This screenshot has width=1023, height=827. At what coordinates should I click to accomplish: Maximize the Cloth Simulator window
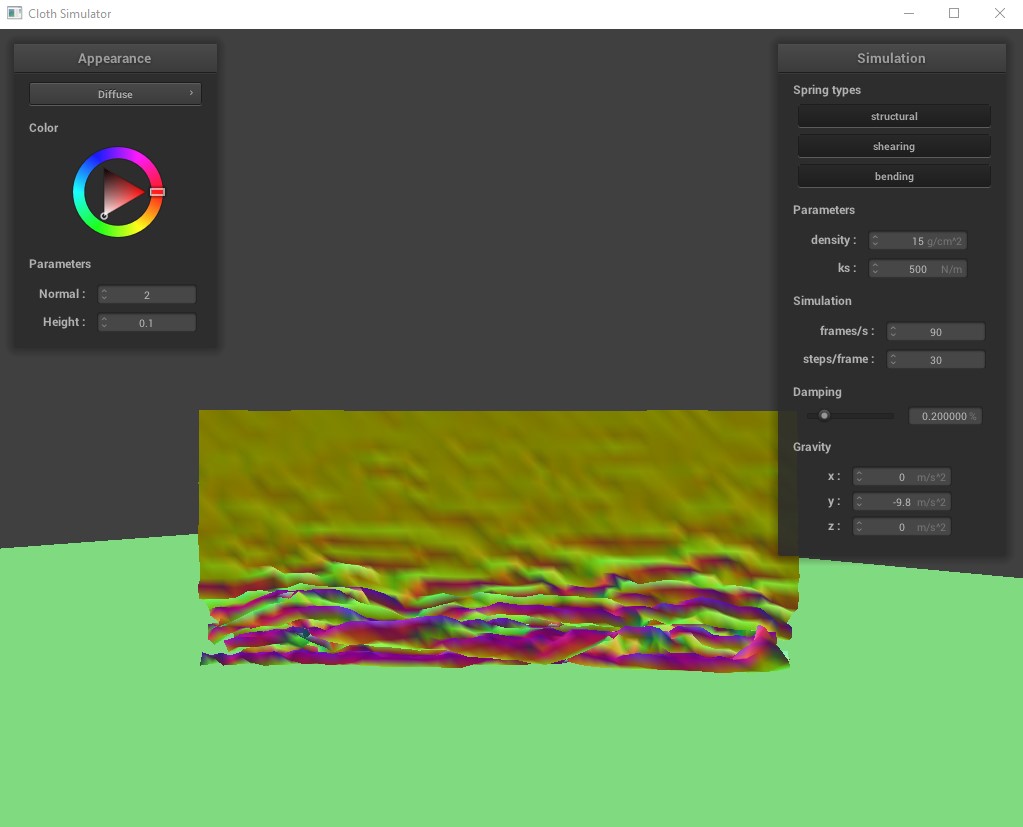click(x=954, y=13)
